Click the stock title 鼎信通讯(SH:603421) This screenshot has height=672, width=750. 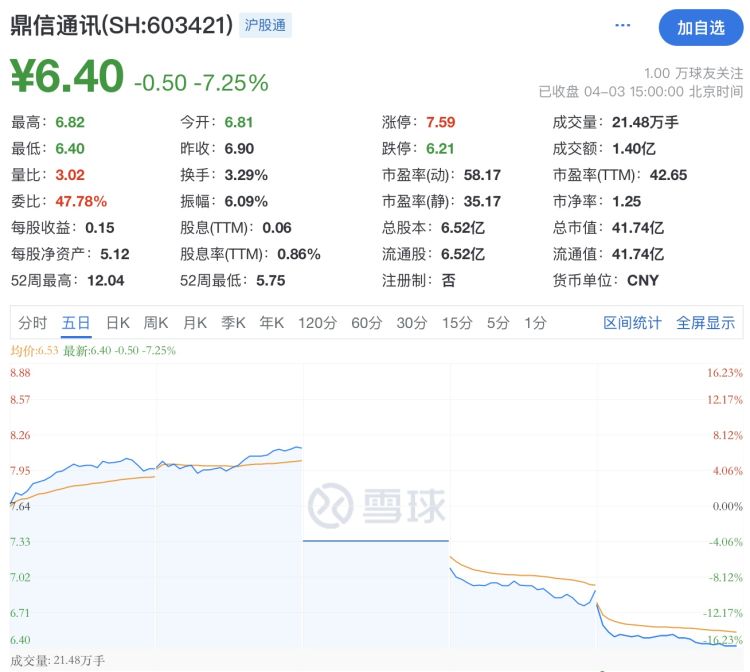click(121, 25)
